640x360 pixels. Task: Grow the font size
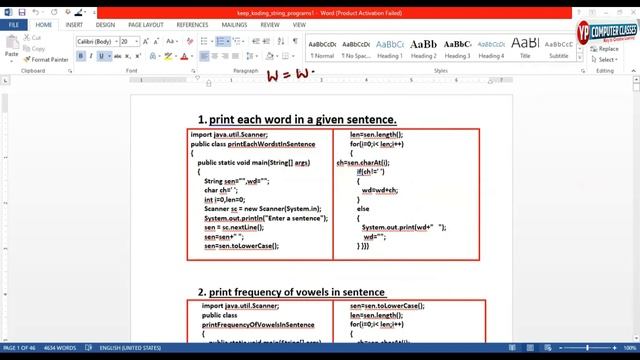coord(146,42)
